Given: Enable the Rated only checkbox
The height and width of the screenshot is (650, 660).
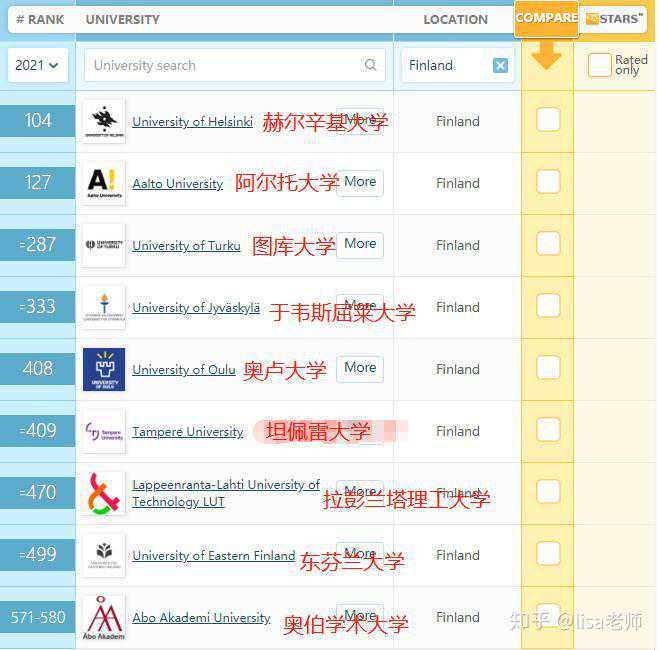Looking at the screenshot, I should pos(599,65).
